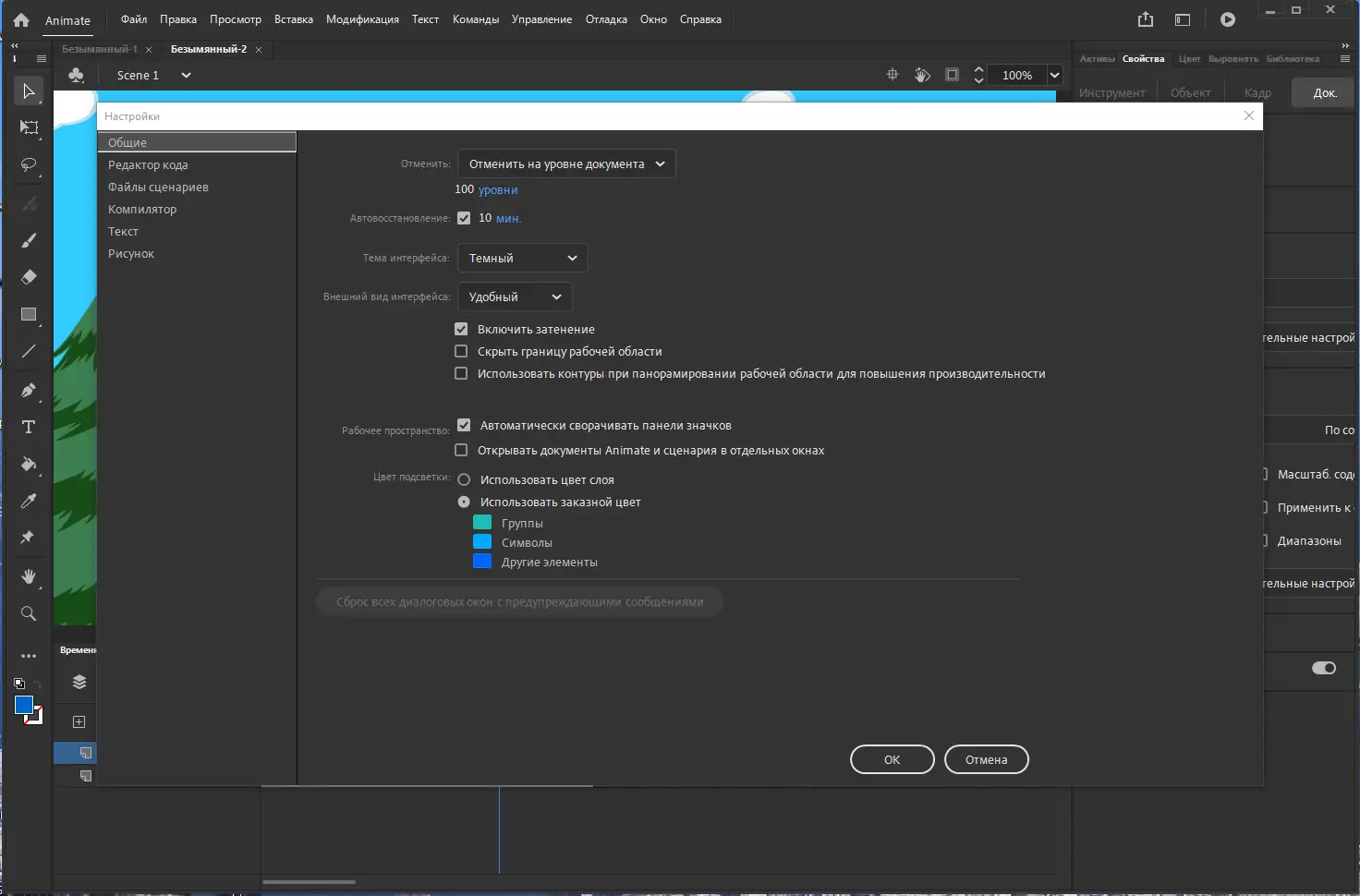Open the 'Другие элементы' color swatch
The height and width of the screenshot is (896, 1360).
pyautogui.click(x=482, y=561)
